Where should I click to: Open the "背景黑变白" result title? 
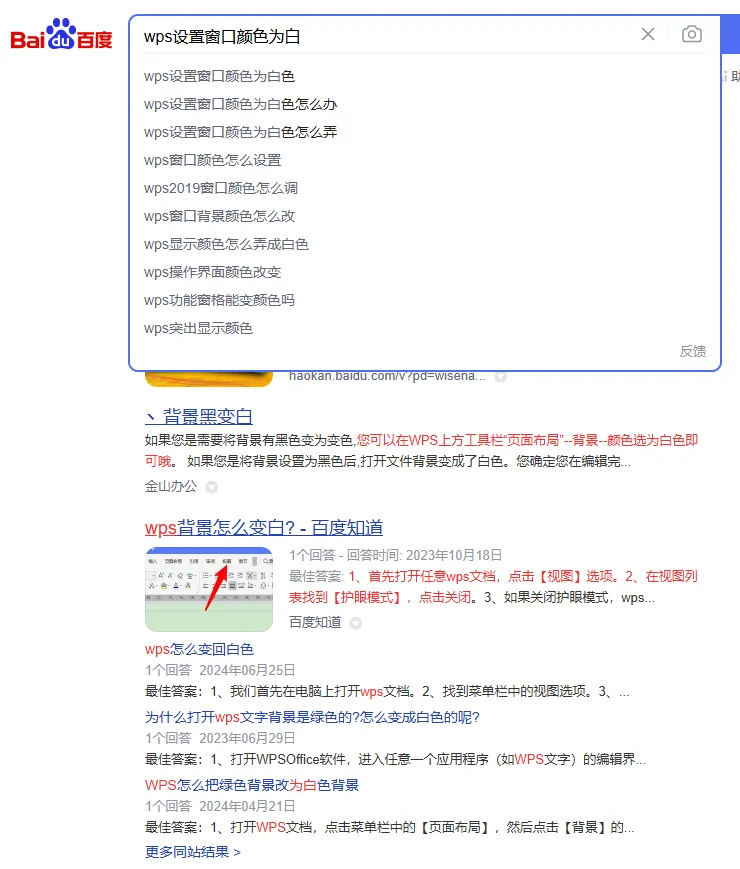[198, 416]
